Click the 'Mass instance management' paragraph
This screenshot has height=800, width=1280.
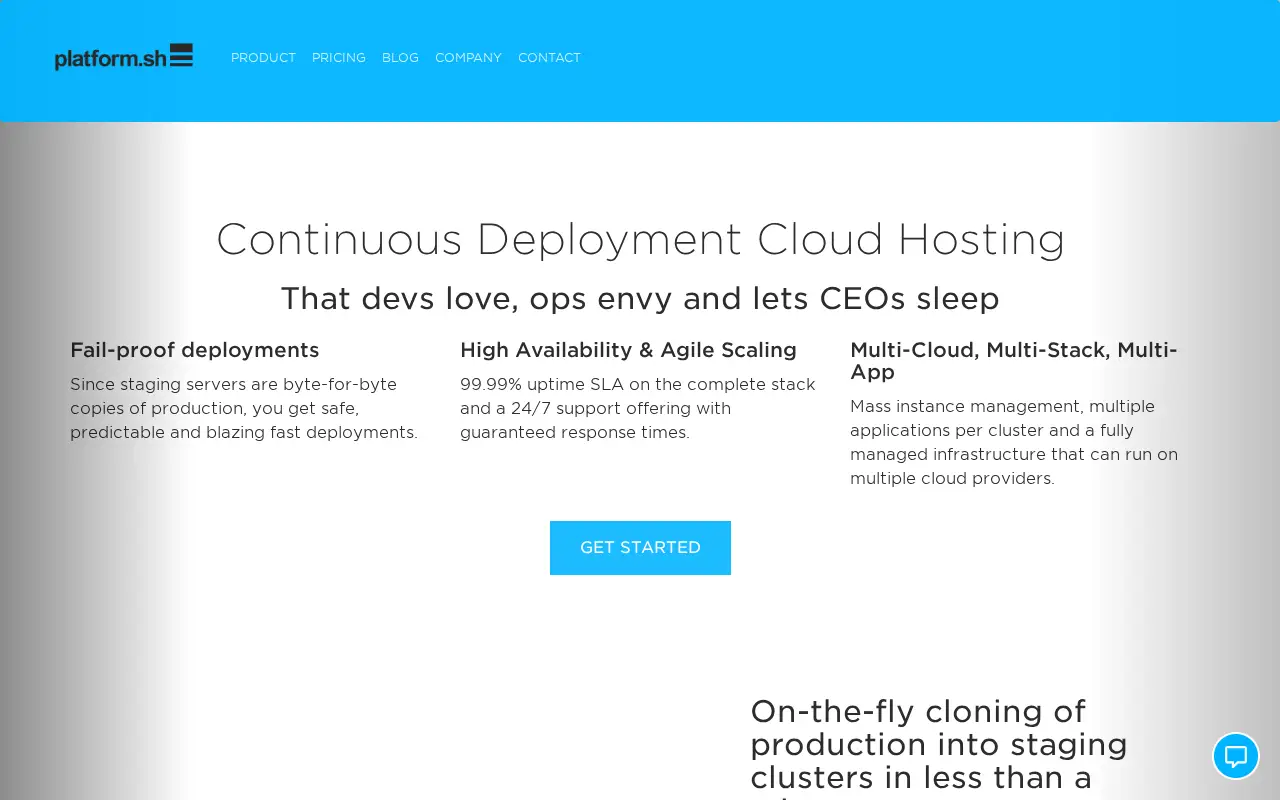click(1014, 442)
